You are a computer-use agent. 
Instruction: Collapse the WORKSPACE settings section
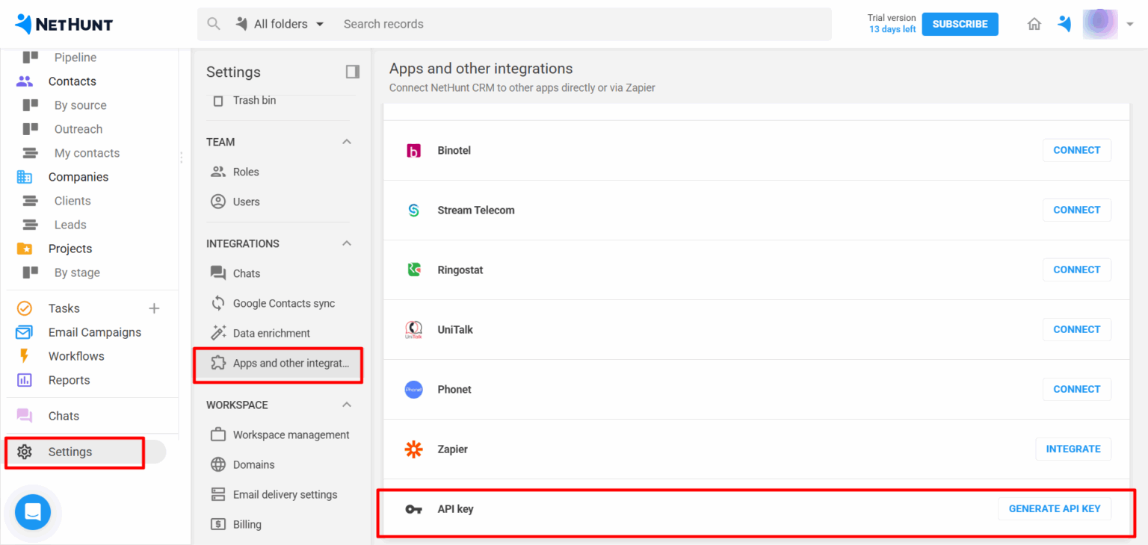(347, 405)
